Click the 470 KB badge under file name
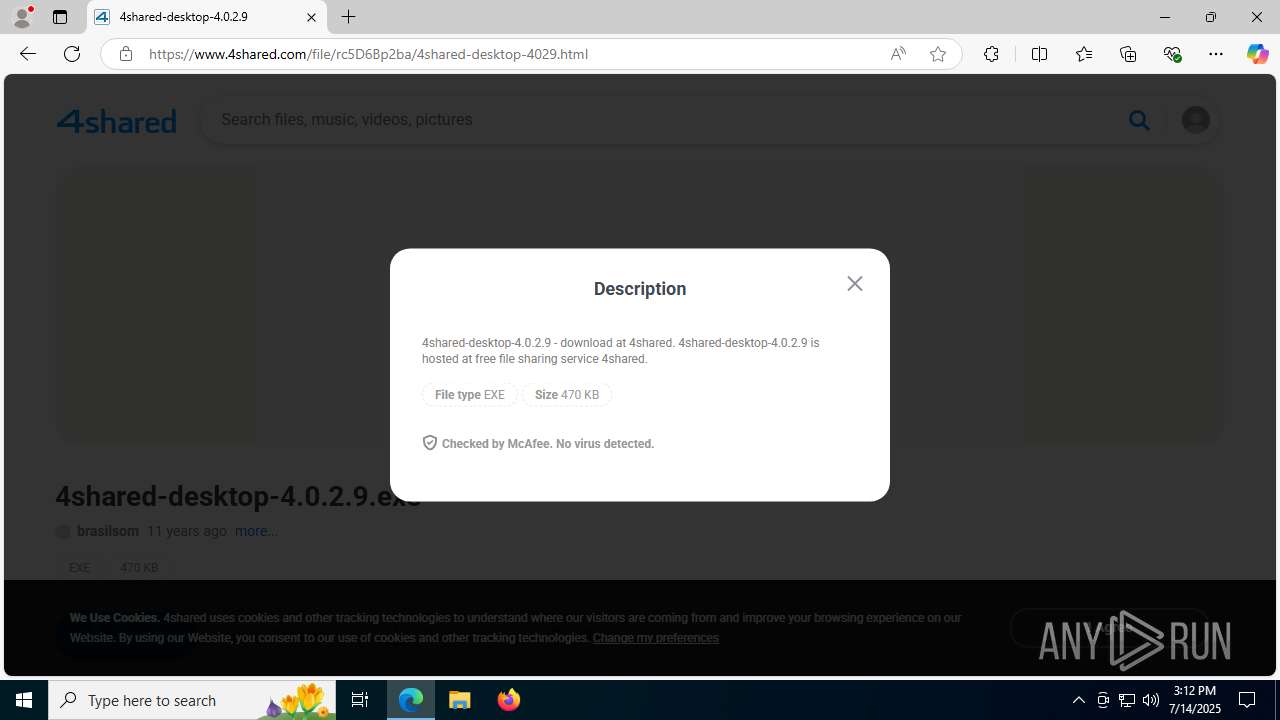Image resolution: width=1280 pixels, height=720 pixels. 139,568
